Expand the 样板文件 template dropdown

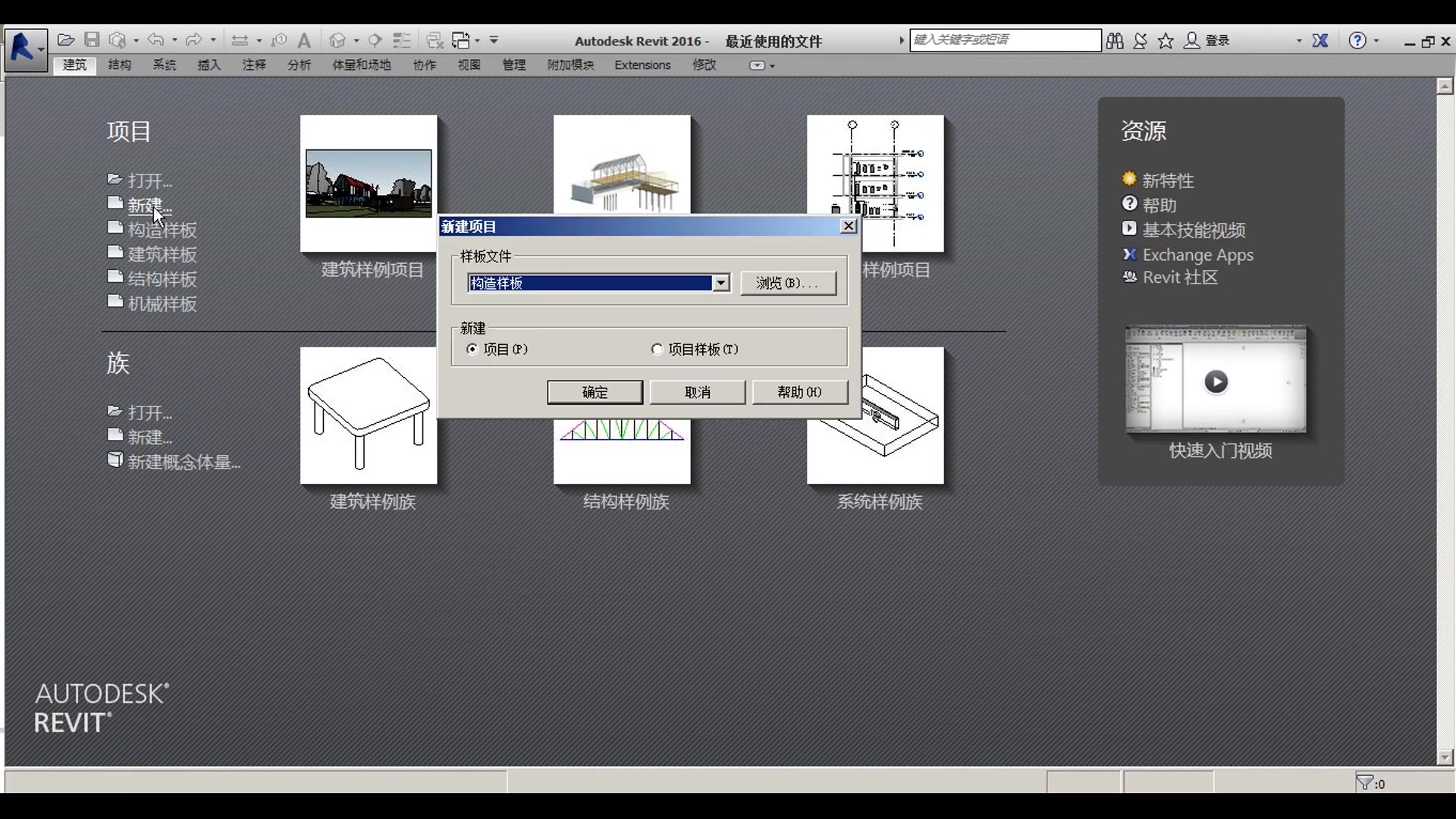click(721, 284)
